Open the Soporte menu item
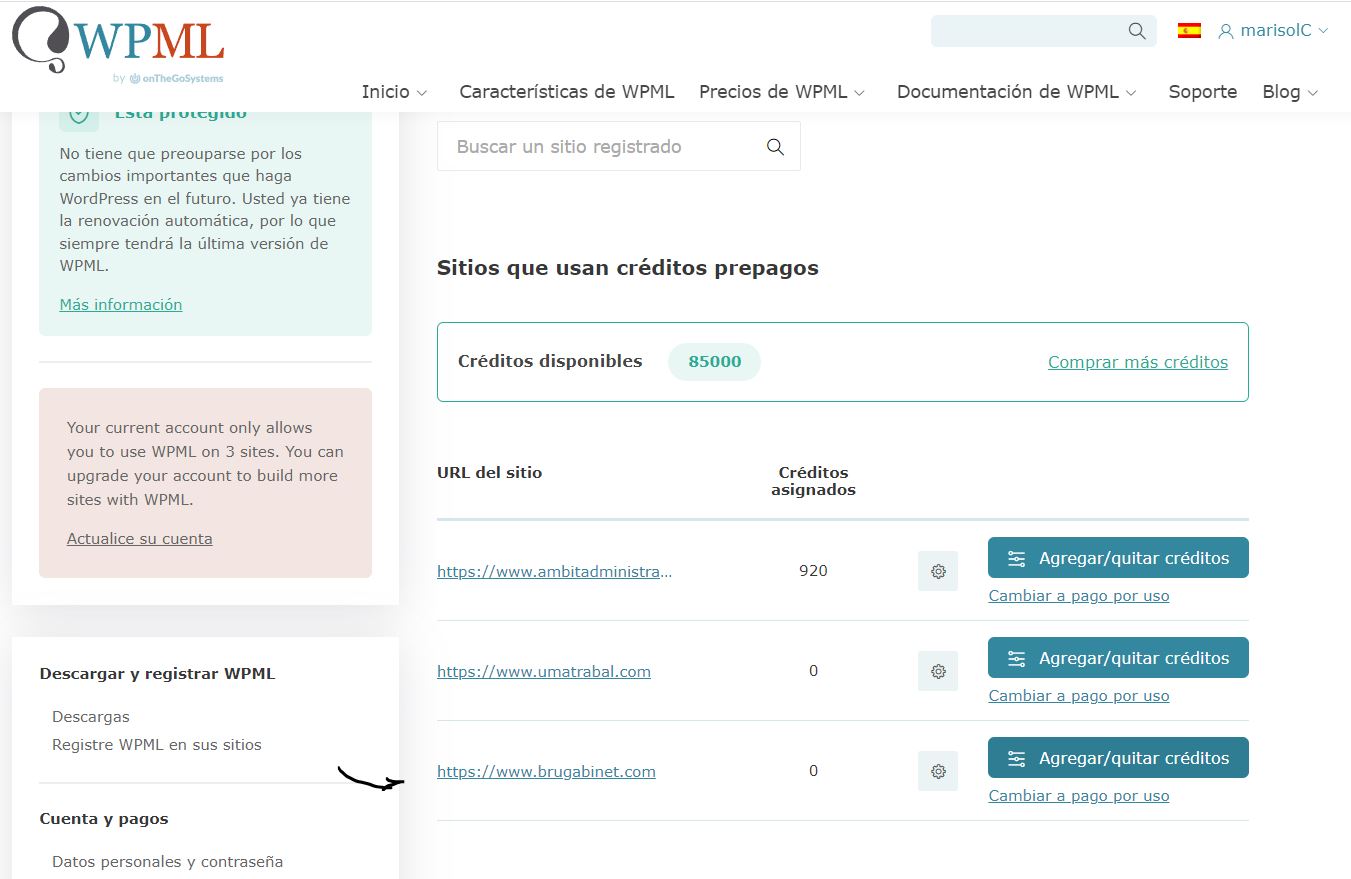 (x=1203, y=92)
